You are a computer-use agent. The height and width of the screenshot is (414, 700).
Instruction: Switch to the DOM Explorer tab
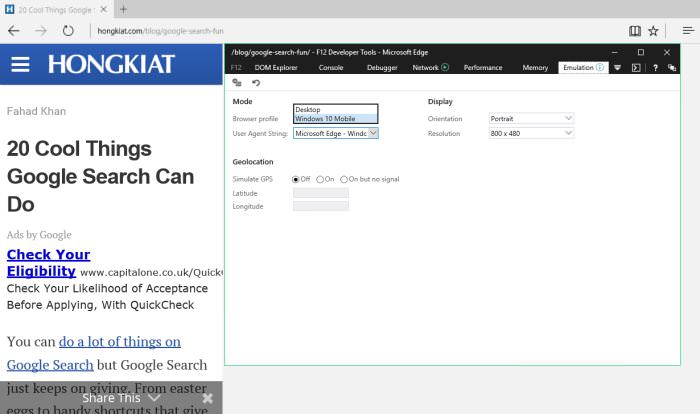point(276,67)
